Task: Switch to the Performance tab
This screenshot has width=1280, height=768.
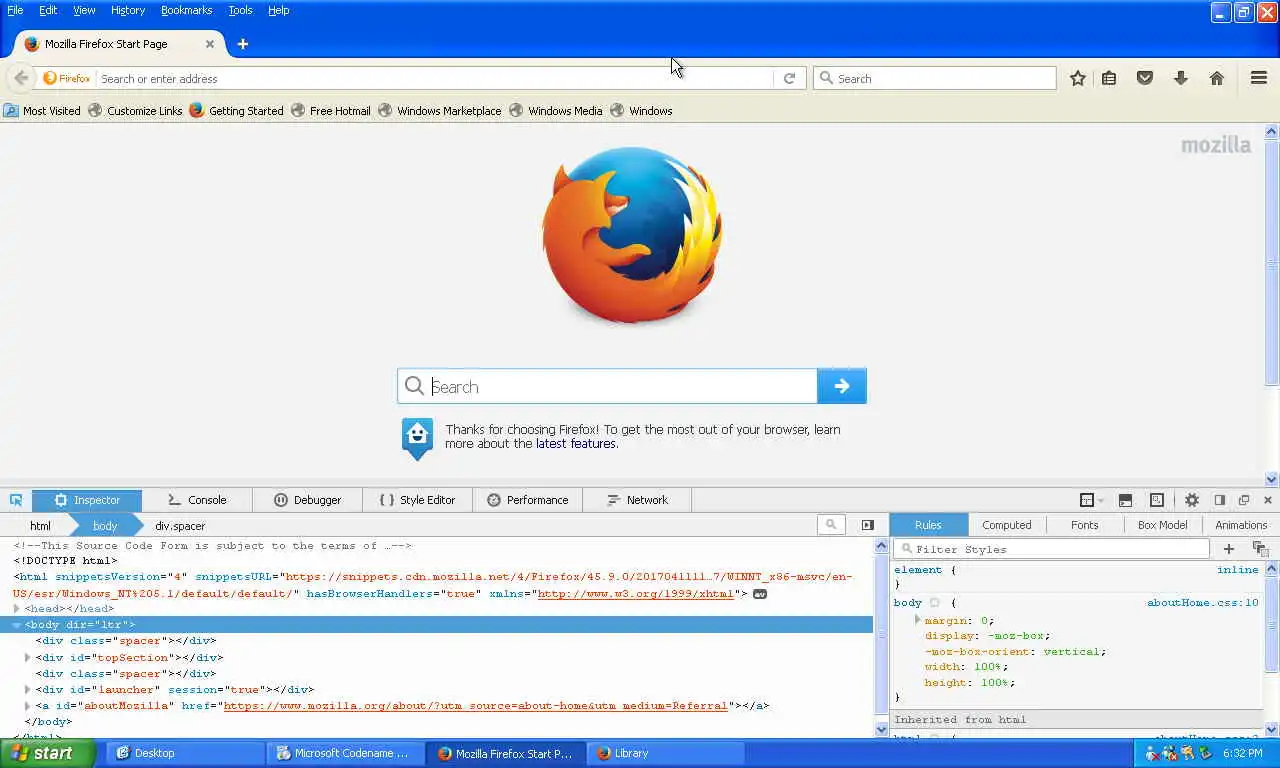Action: (527, 500)
